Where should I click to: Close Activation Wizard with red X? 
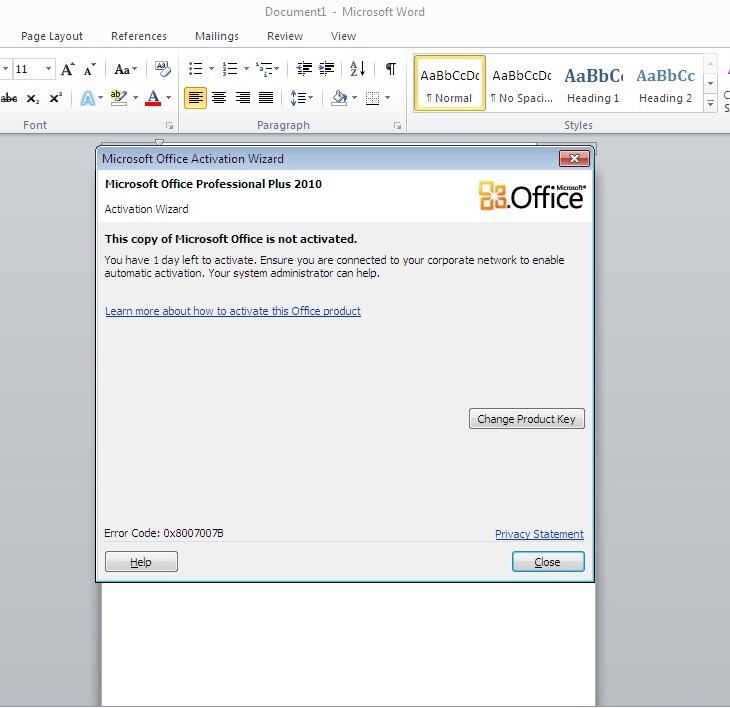574,159
